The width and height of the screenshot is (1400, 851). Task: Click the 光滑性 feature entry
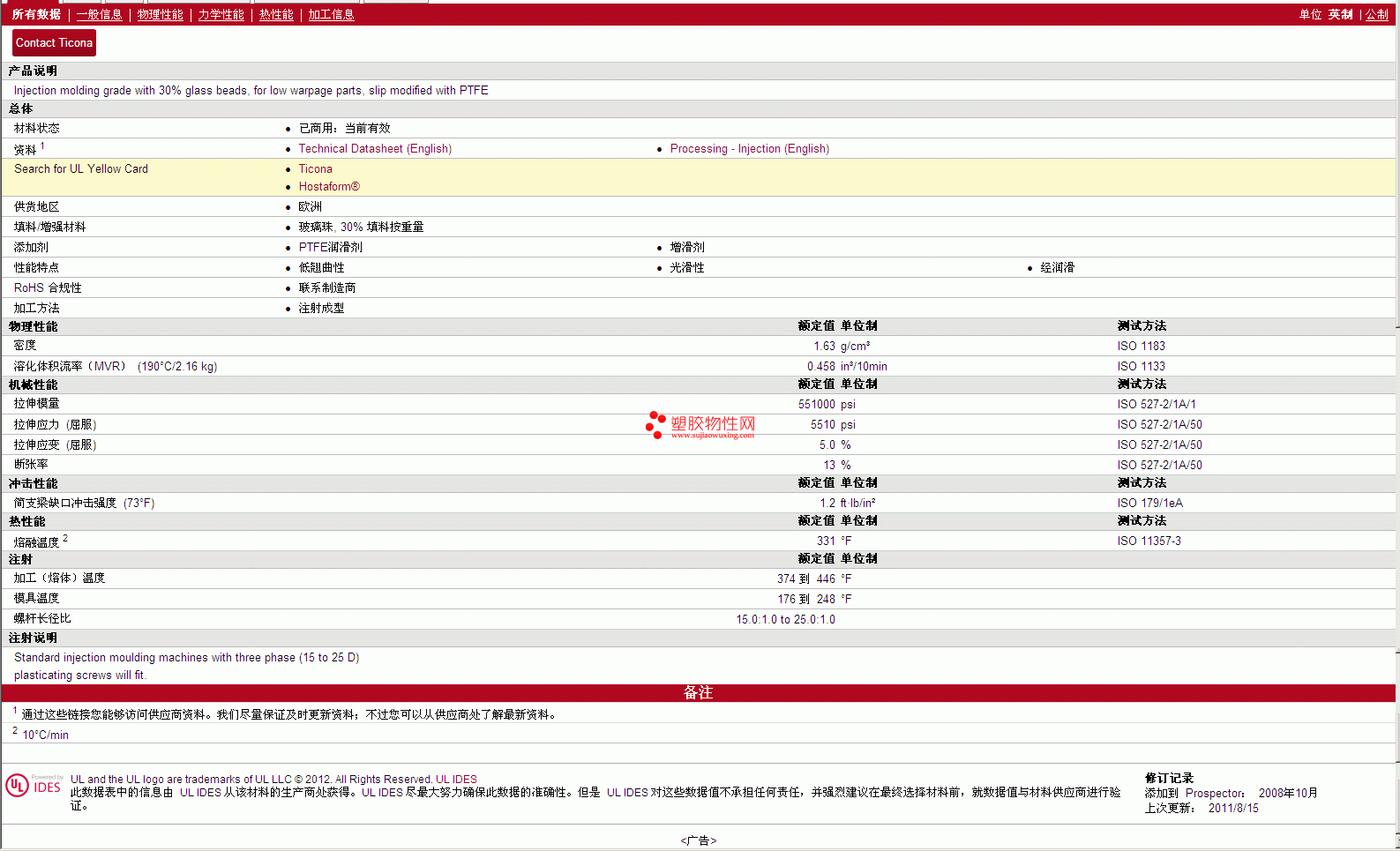click(x=687, y=267)
